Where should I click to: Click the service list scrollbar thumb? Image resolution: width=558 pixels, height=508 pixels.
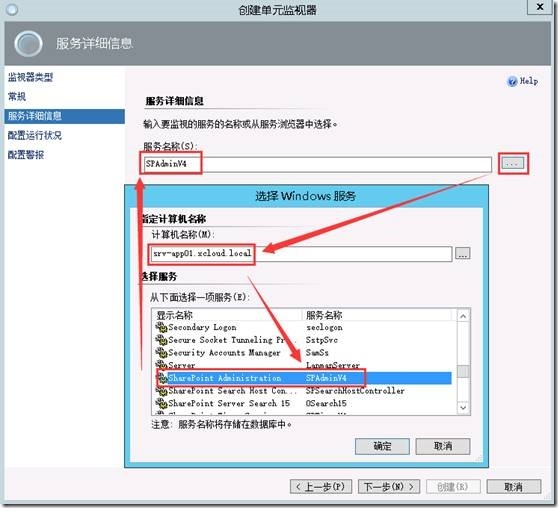[x=463, y=371]
